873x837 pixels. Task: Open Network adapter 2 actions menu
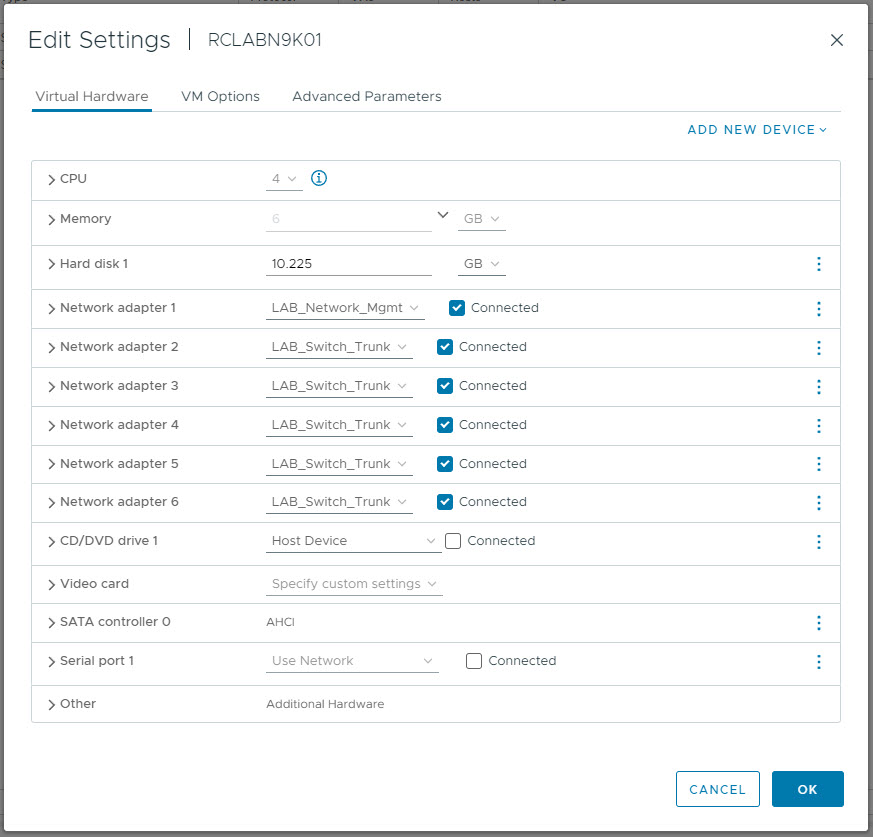818,347
